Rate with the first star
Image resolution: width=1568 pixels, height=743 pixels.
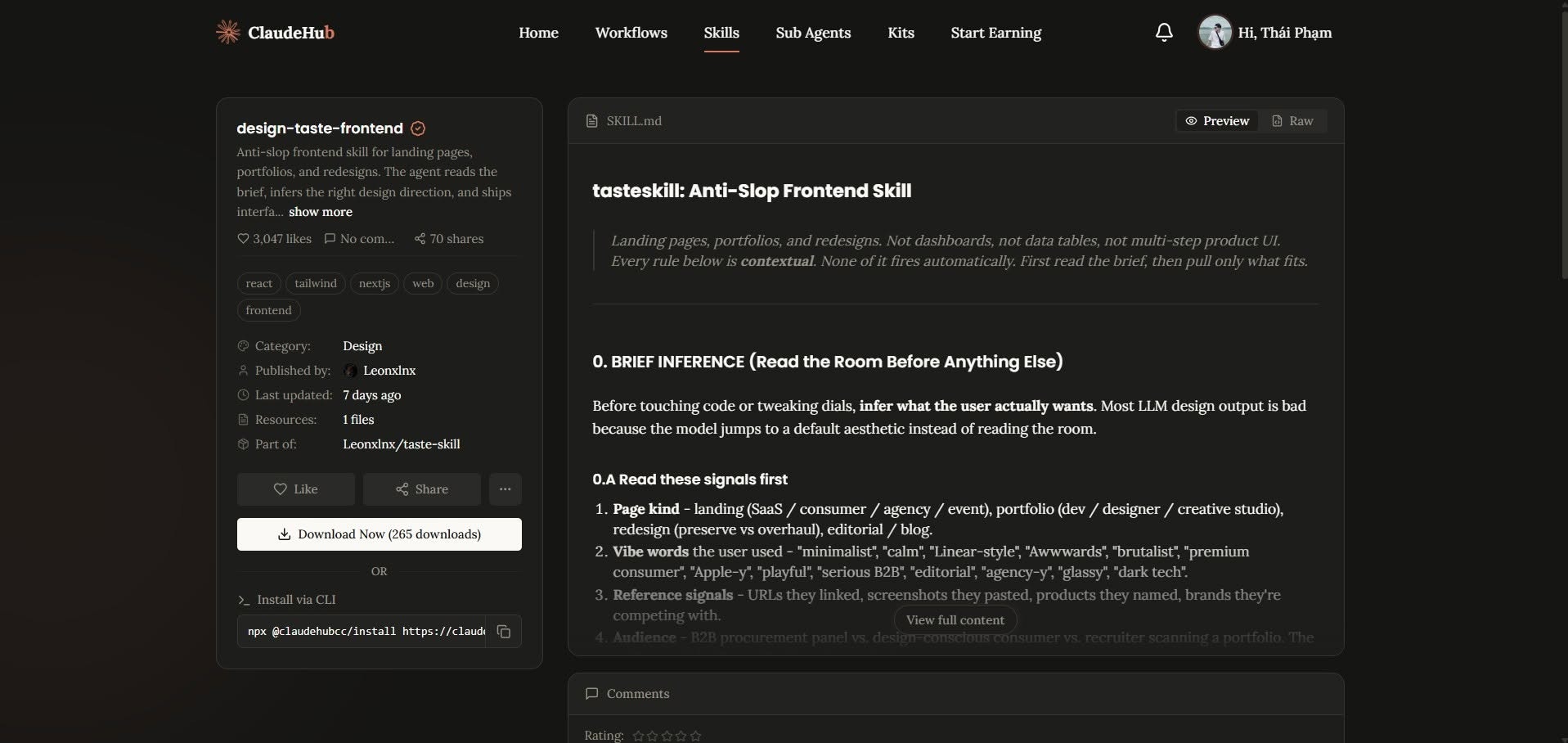pos(638,736)
